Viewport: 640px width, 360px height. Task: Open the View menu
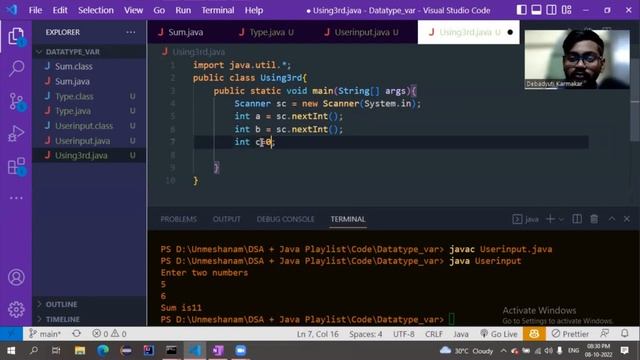pos(133,10)
